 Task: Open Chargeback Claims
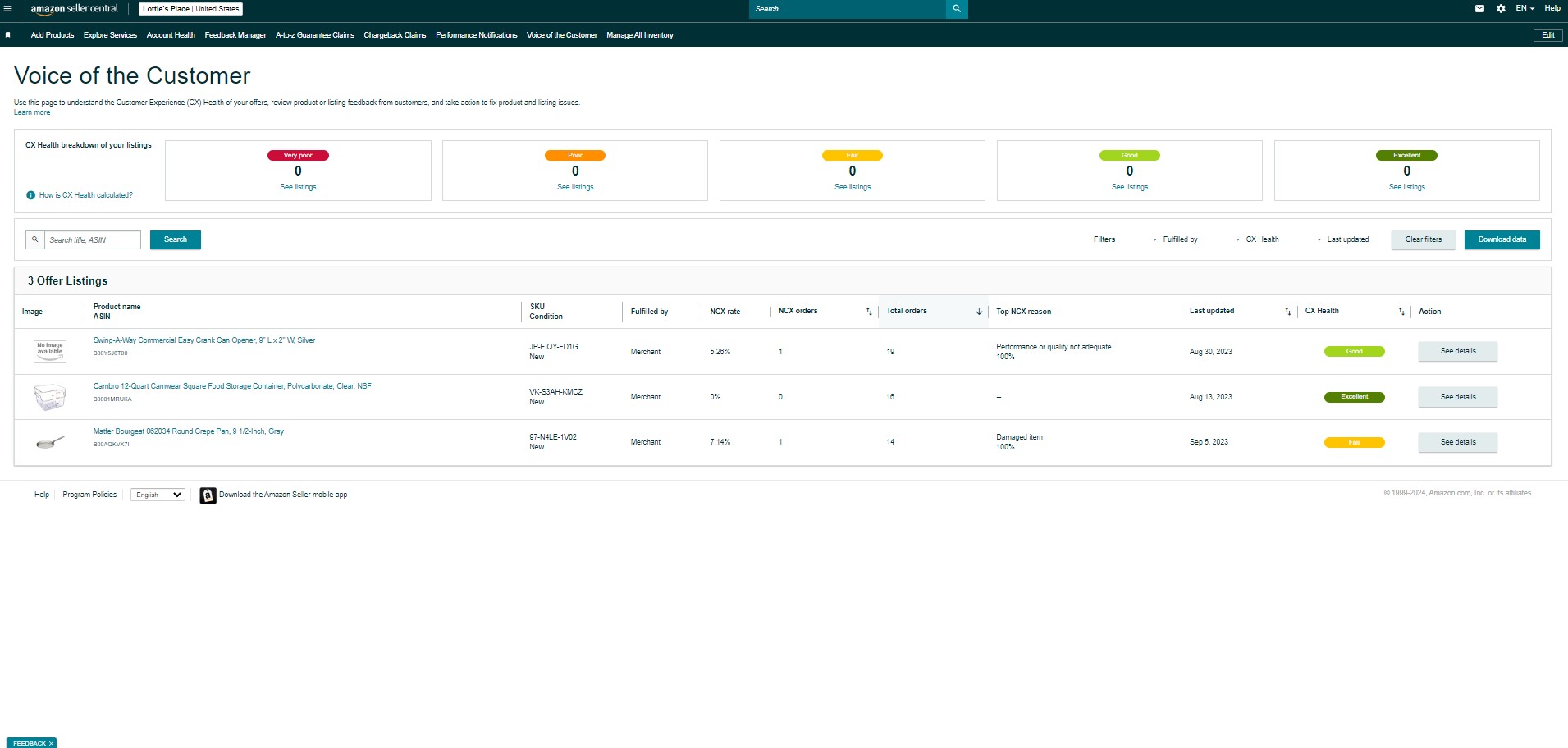coord(395,35)
